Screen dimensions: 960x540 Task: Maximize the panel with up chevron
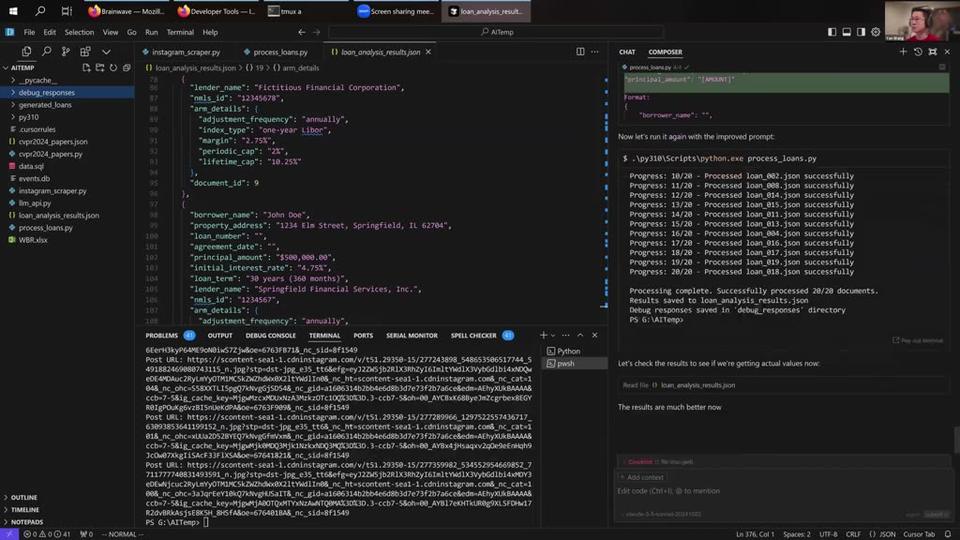point(580,336)
